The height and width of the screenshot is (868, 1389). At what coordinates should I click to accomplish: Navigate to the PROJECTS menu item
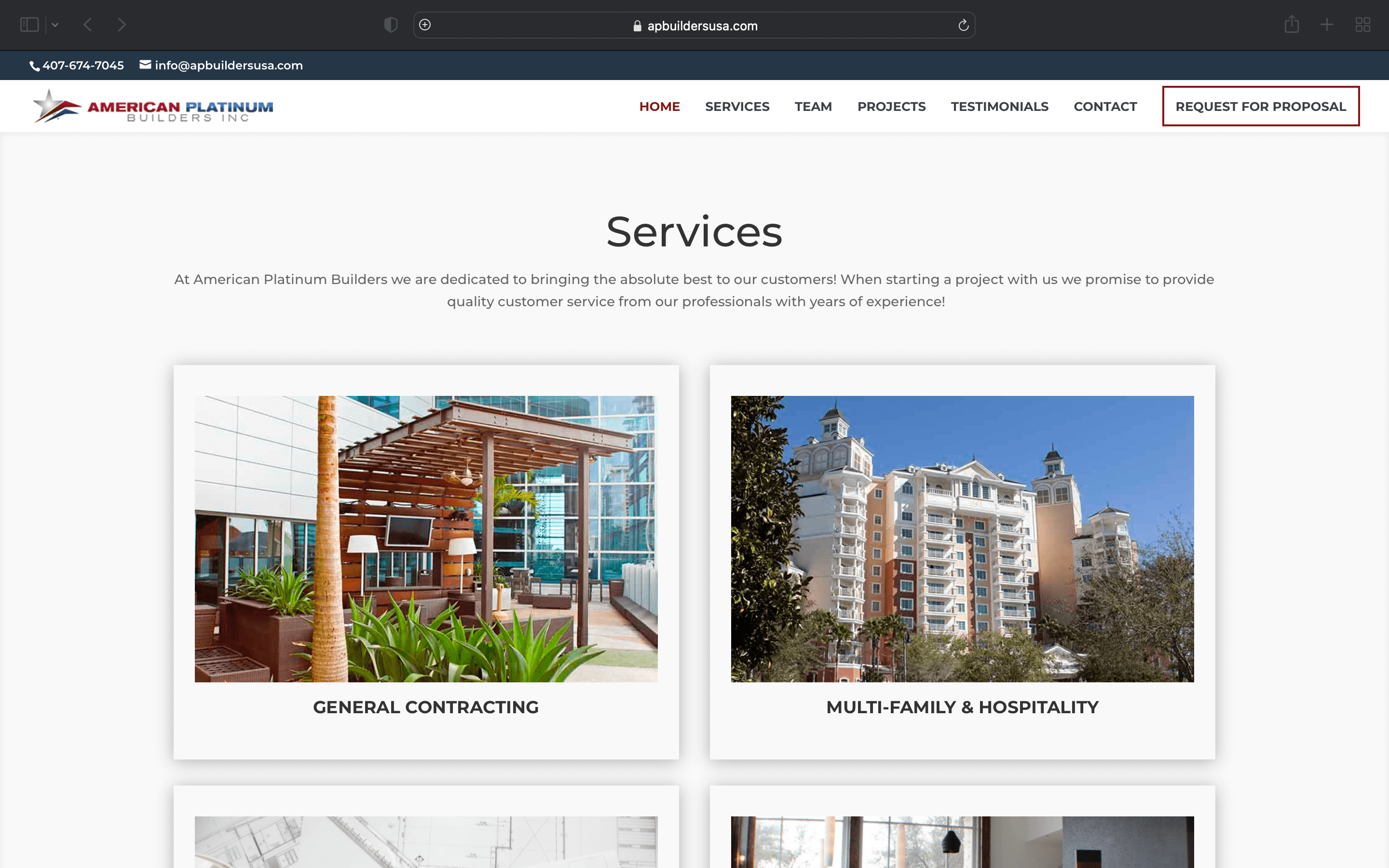pyautogui.click(x=891, y=107)
